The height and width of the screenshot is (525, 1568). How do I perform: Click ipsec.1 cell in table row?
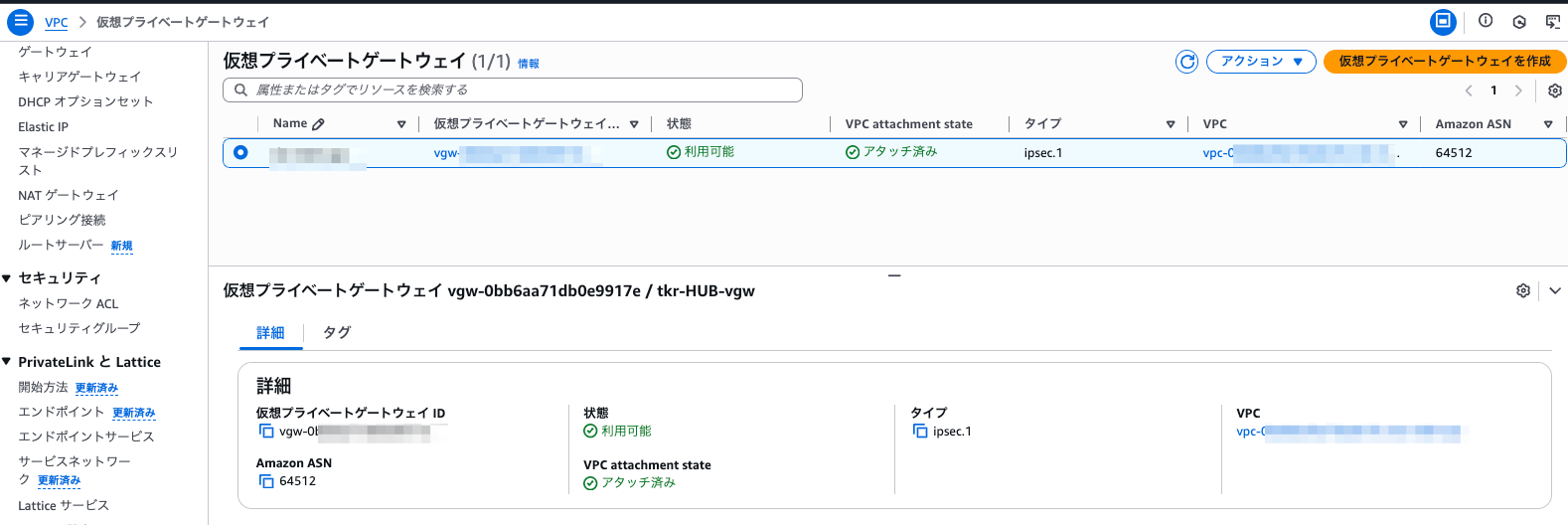point(1042,153)
